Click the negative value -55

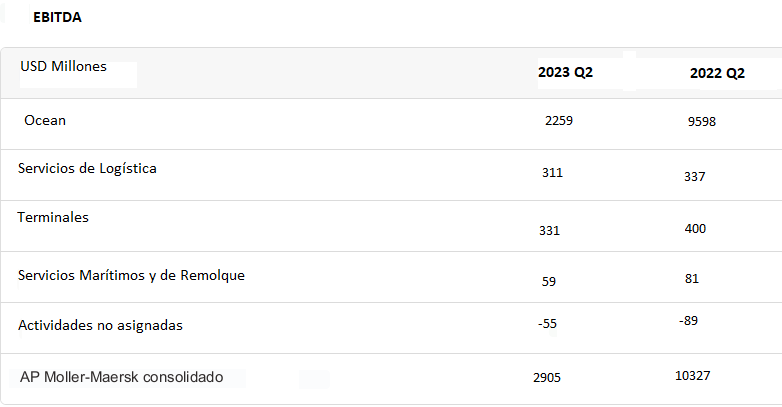click(x=547, y=323)
